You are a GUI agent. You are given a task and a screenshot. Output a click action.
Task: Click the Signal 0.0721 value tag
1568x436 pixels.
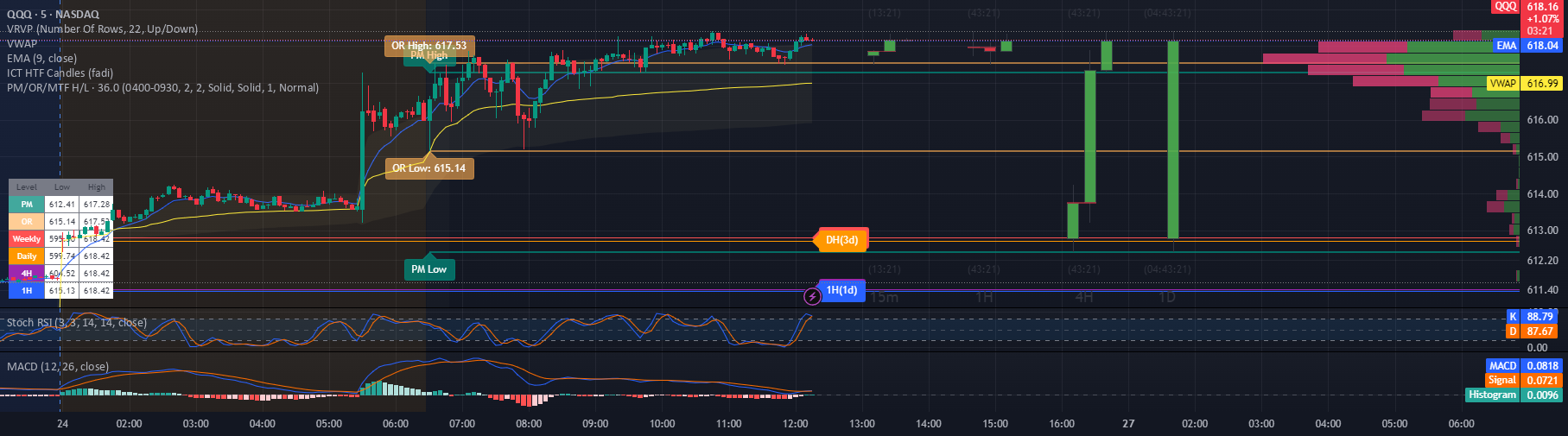point(1526,380)
